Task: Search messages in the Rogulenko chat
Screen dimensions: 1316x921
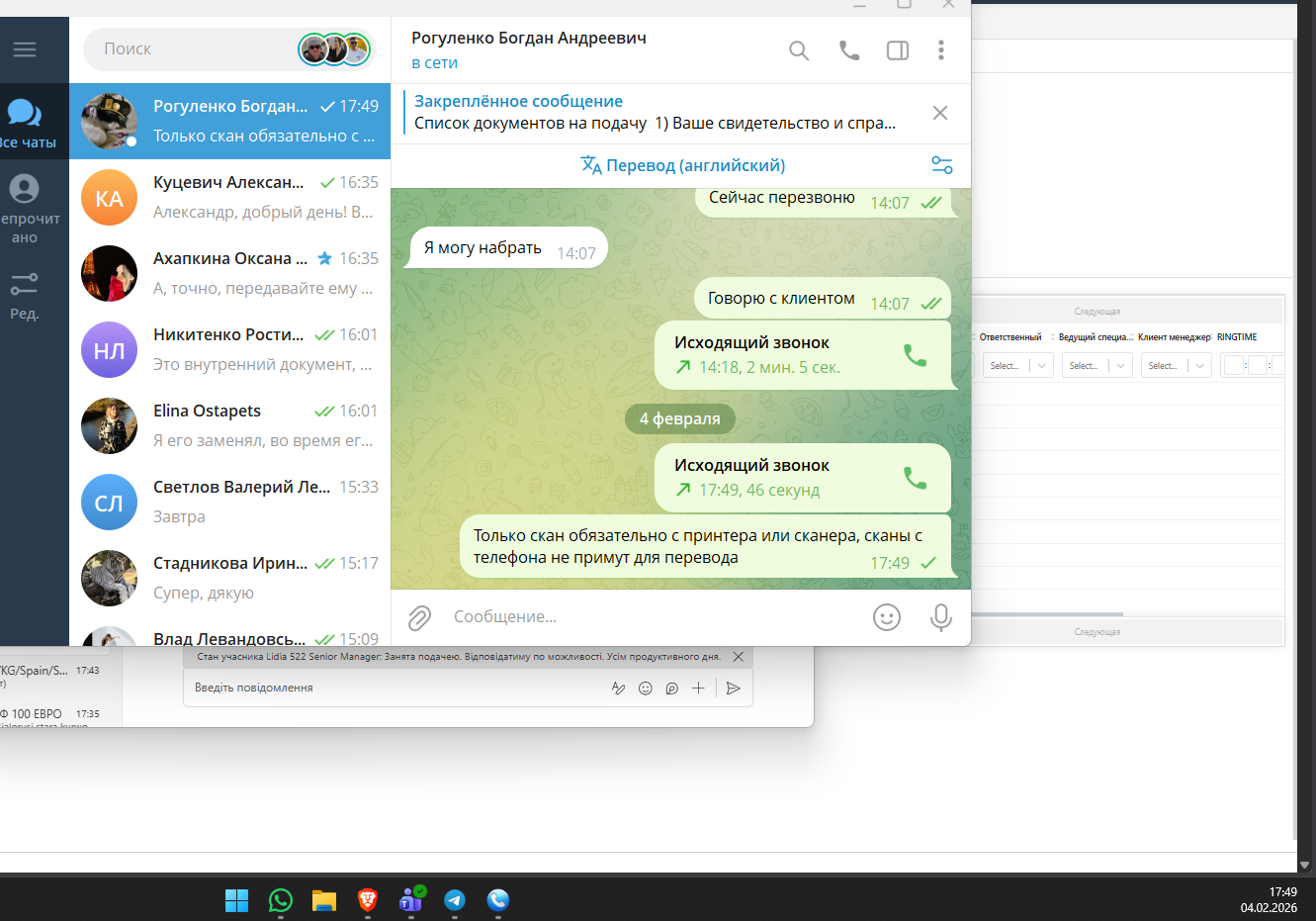Action: pos(799,50)
